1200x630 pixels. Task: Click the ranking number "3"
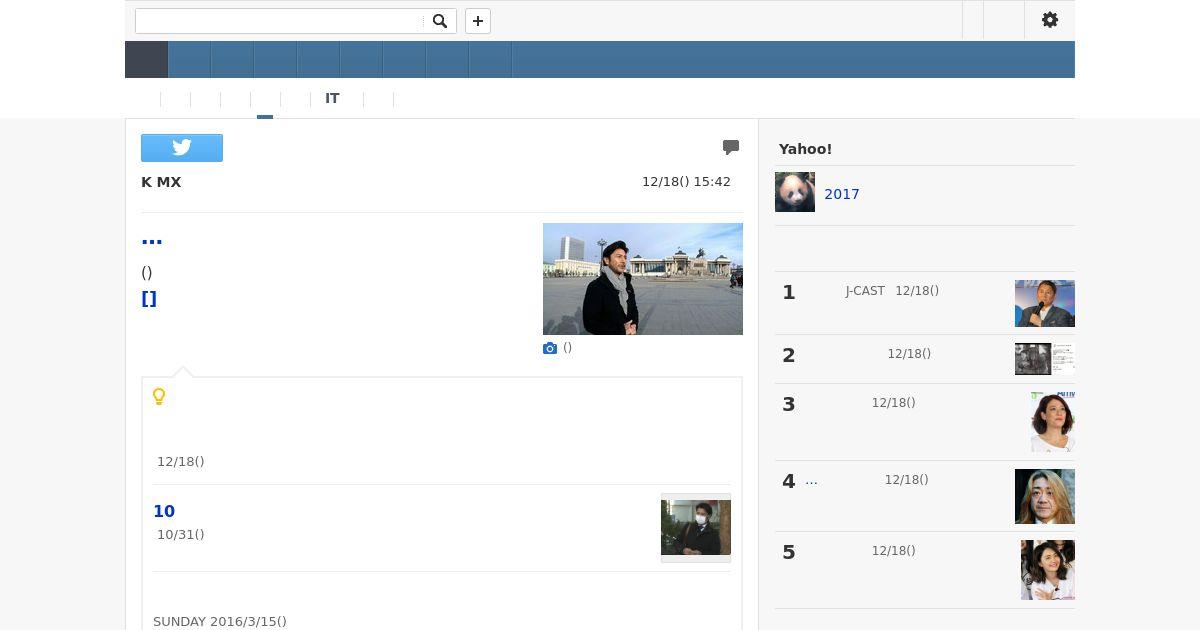[789, 404]
